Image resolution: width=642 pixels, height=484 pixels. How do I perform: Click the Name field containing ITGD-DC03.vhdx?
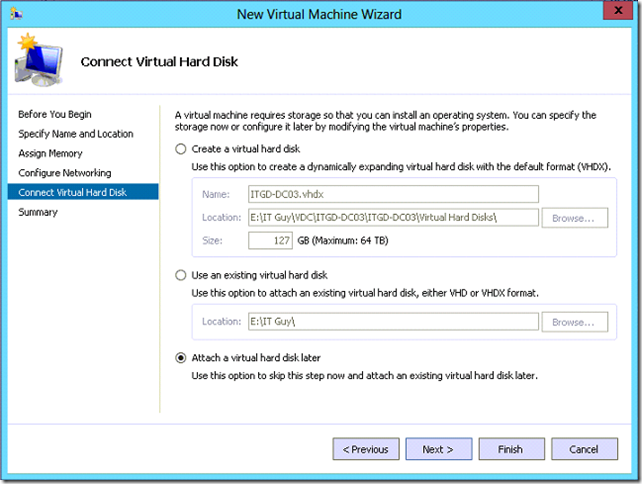click(x=393, y=194)
